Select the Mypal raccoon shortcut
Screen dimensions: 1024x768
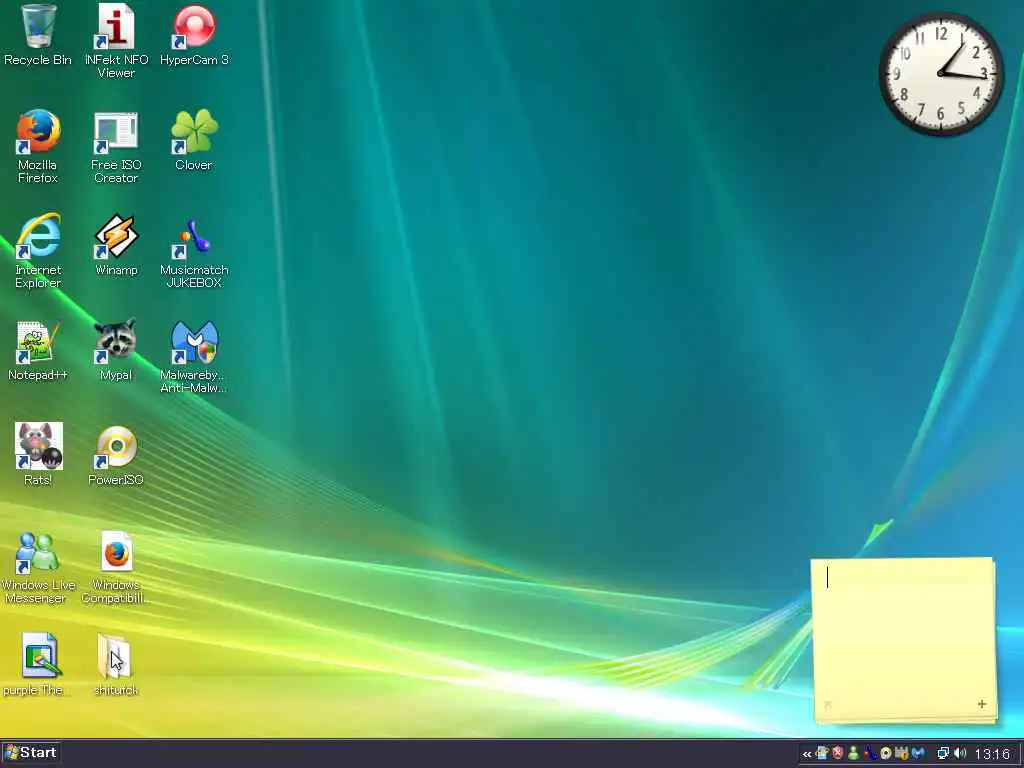click(x=116, y=350)
